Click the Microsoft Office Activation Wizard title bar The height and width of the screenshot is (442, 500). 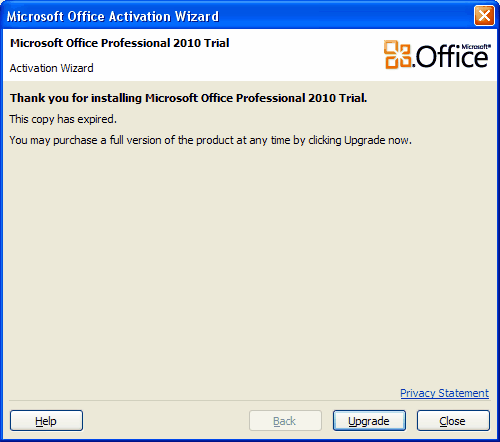point(233,16)
